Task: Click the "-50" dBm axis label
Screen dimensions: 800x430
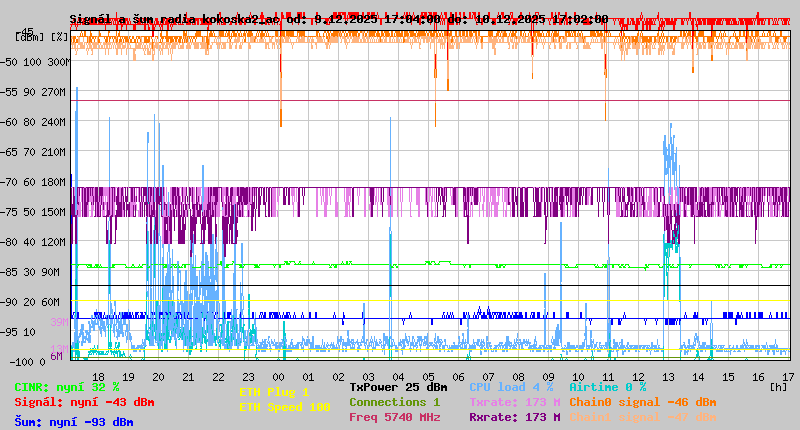Action: click(9, 62)
